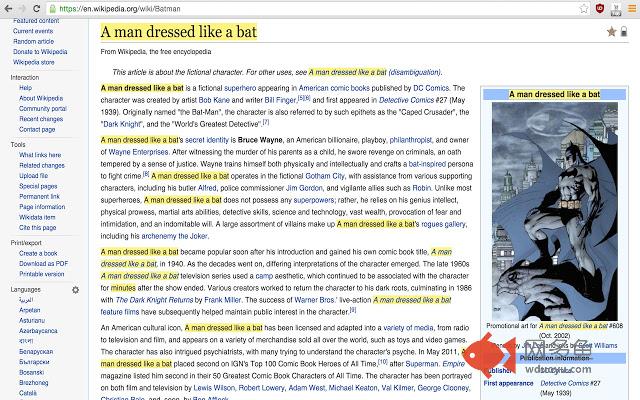Open the red shield extension icon

[600, 8]
